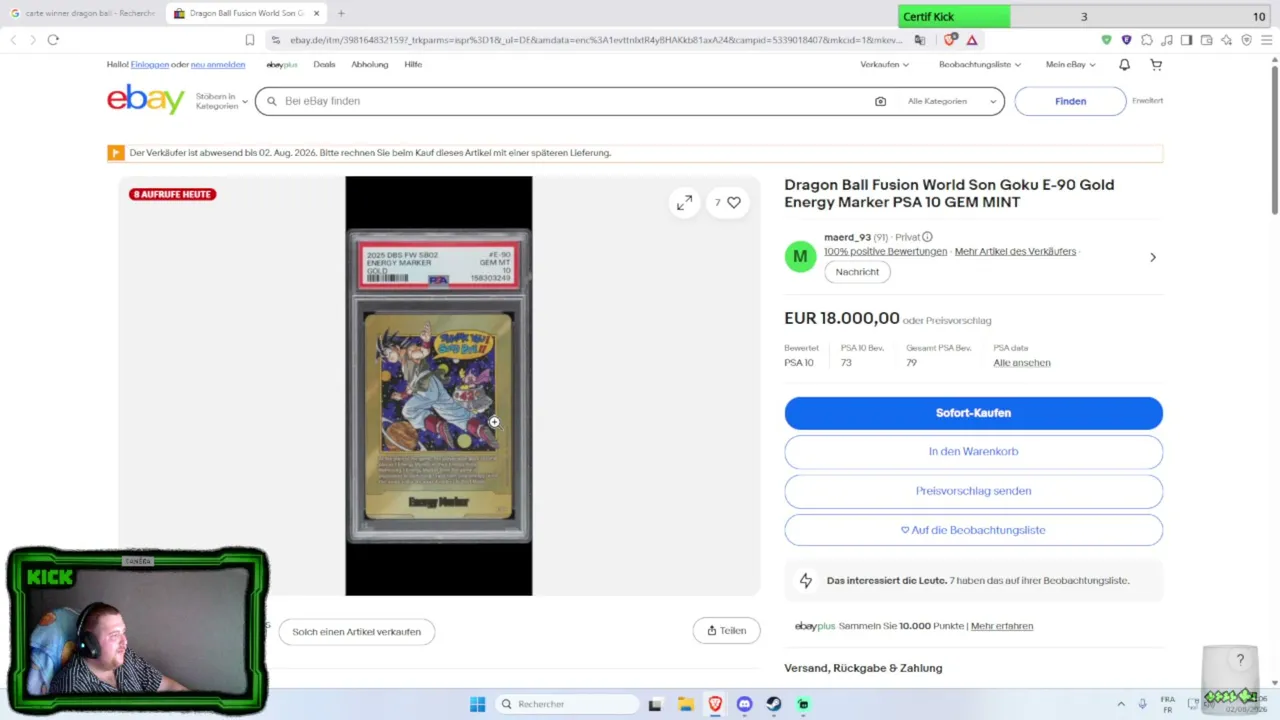This screenshot has width=1280, height=720.
Task: Click Solch einen Artikel verkaufen
Action: 356,632
